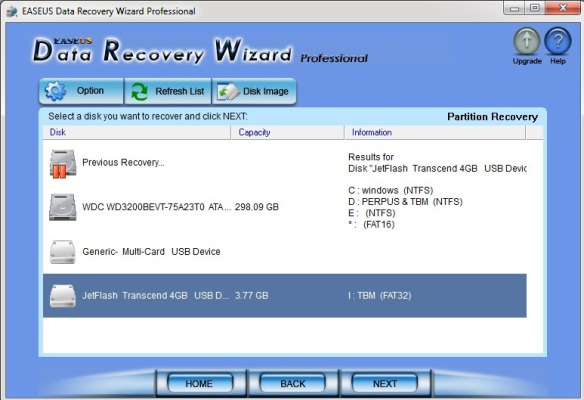The width and height of the screenshot is (584, 400).
Task: Click the Disk Image icon
Action: pos(228,92)
